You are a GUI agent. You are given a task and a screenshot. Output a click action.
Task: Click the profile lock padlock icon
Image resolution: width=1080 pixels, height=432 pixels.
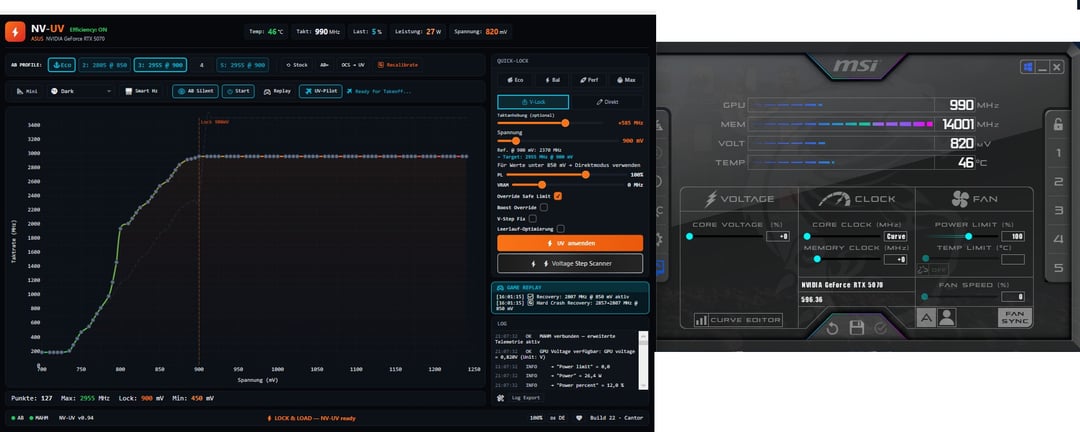pyautogui.click(x=1058, y=124)
